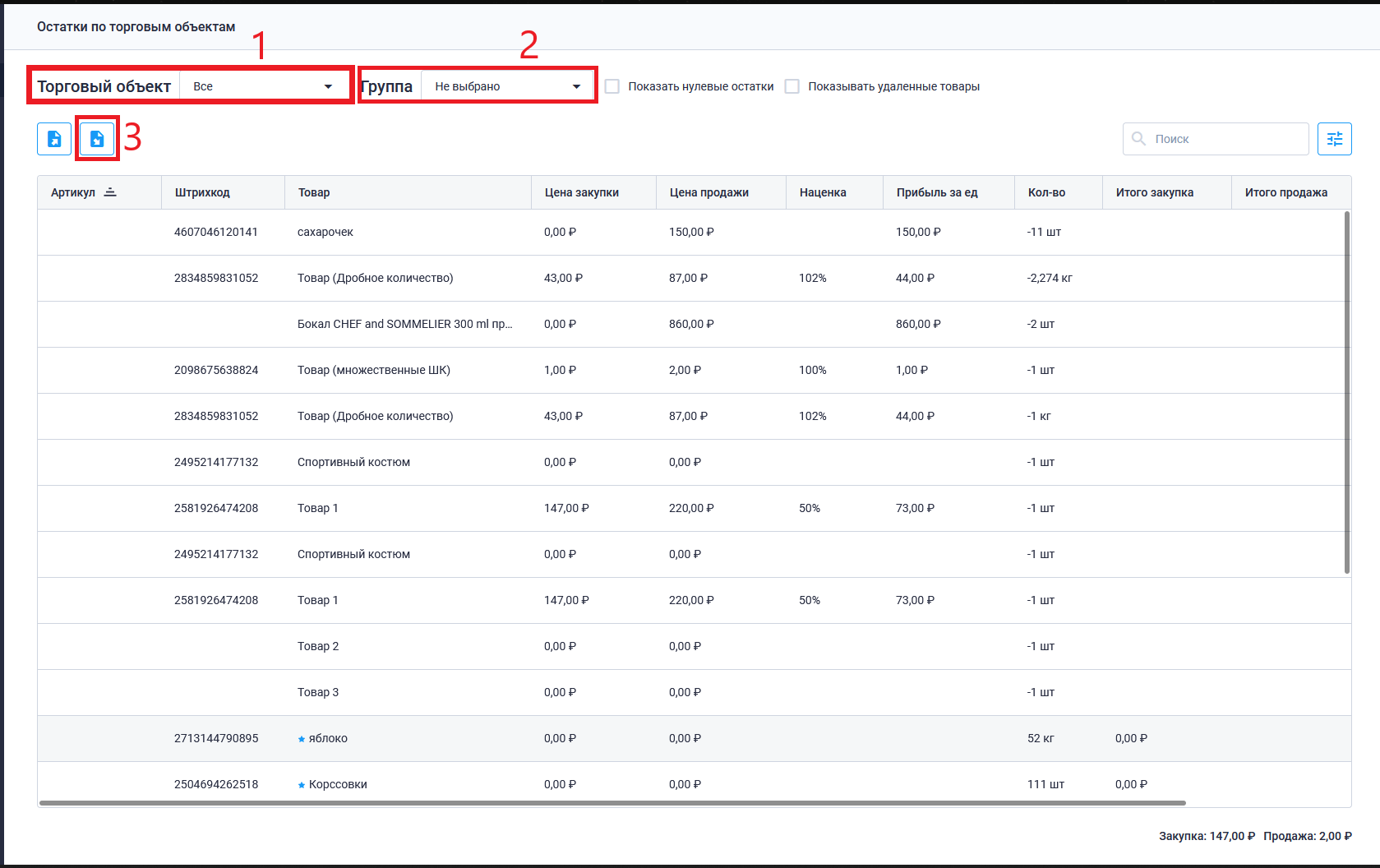This screenshot has height=868, width=1380.
Task: Click the -11 шт quantity cell
Action: (1044, 232)
